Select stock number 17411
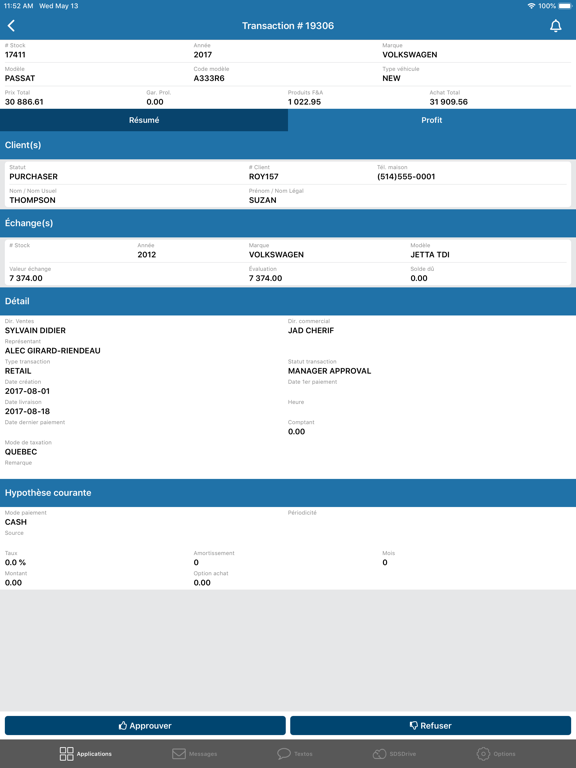Viewport: 576px width, 768px height. click(x=15, y=55)
